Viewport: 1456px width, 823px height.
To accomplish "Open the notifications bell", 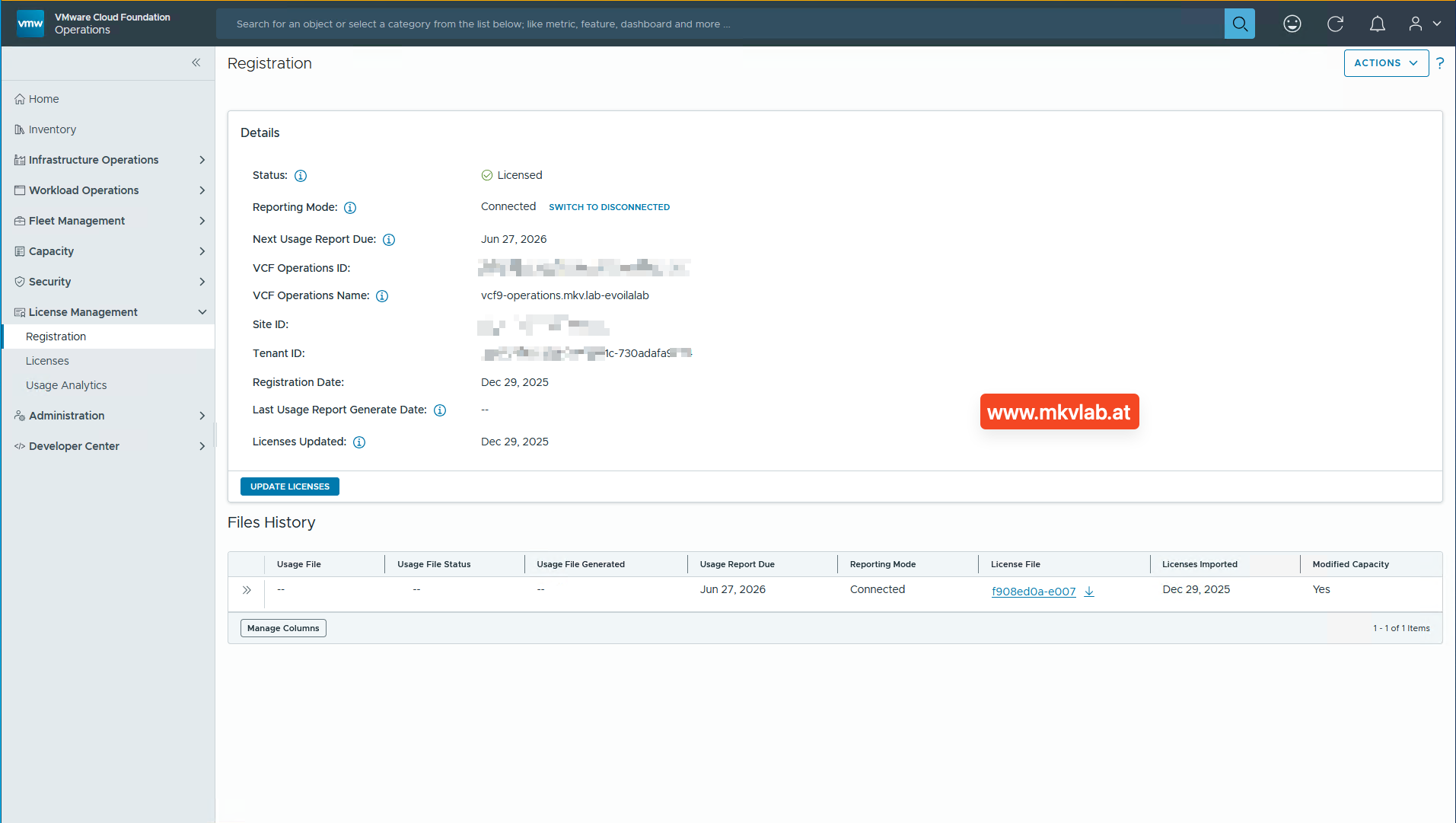I will pos(1377,24).
